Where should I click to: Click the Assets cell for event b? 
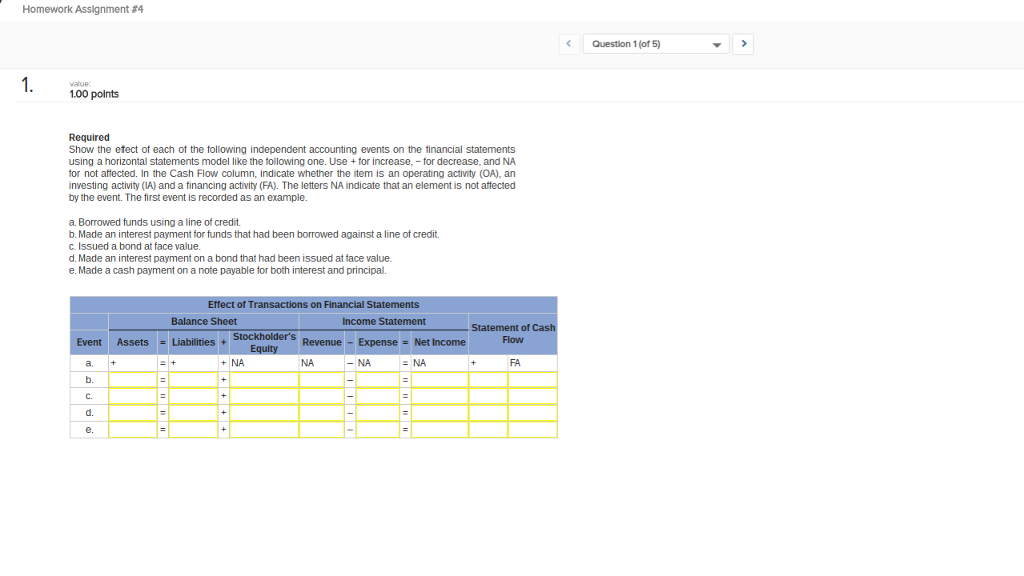pyautogui.click(x=133, y=379)
